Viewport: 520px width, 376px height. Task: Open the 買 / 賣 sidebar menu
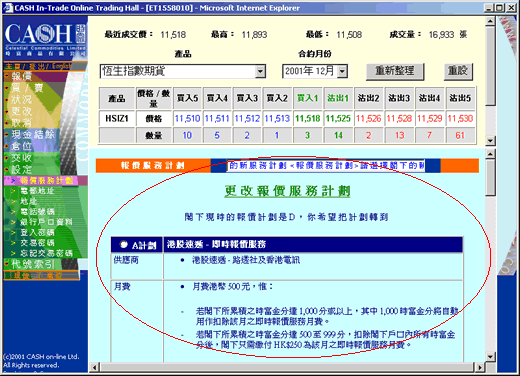click(27, 88)
